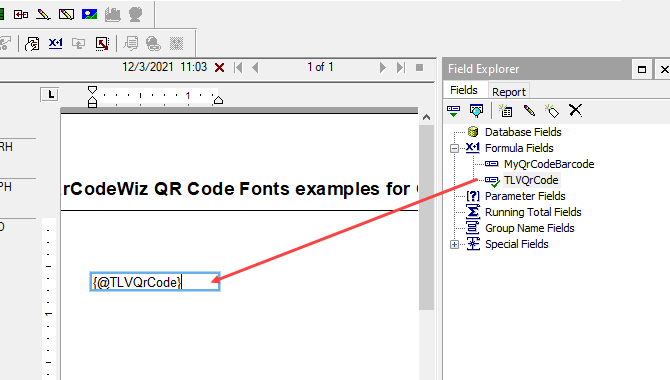Click the grayed folder-upload toolbar icon
The height and width of the screenshot is (380, 670).
(x=79, y=43)
